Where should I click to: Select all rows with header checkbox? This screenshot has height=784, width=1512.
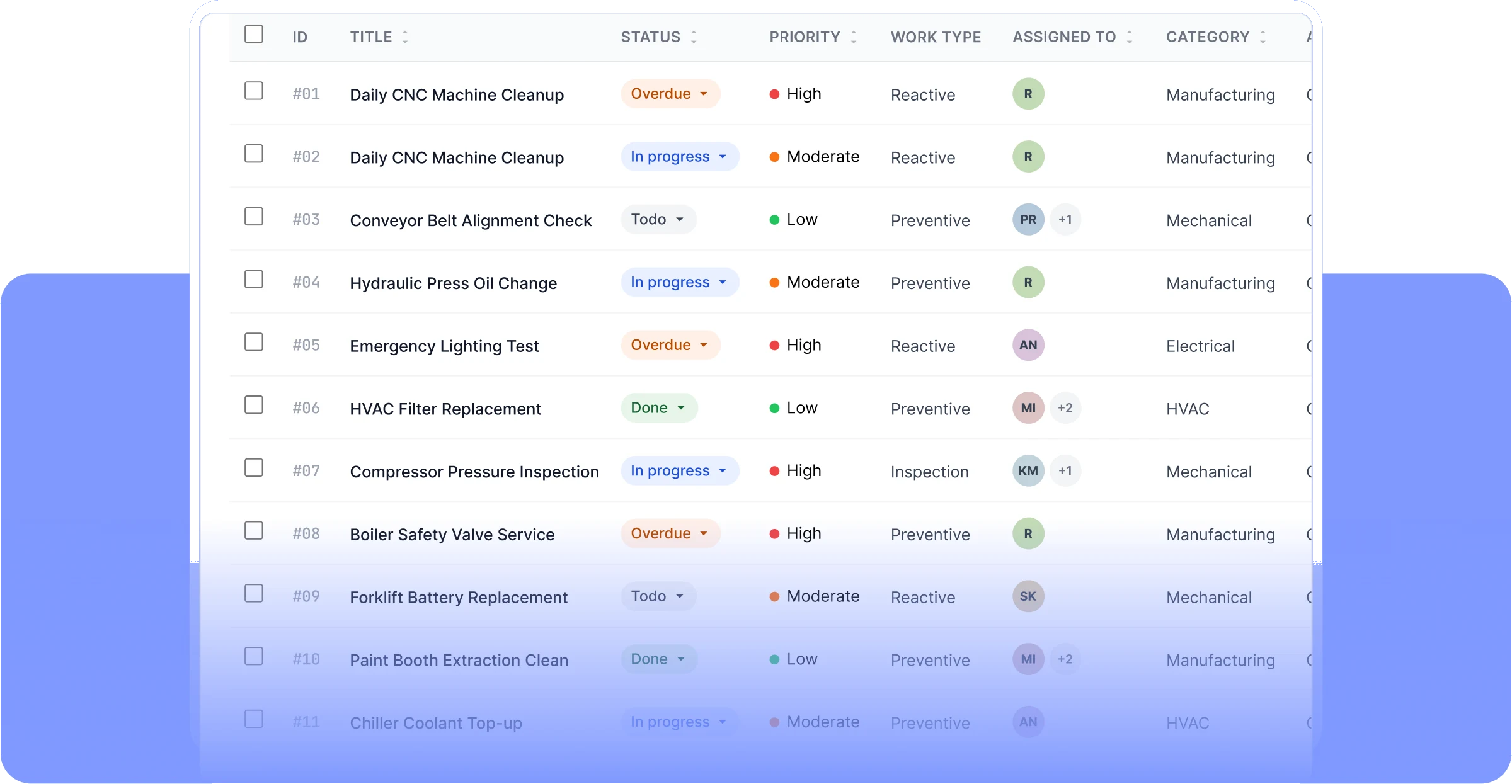pos(254,34)
